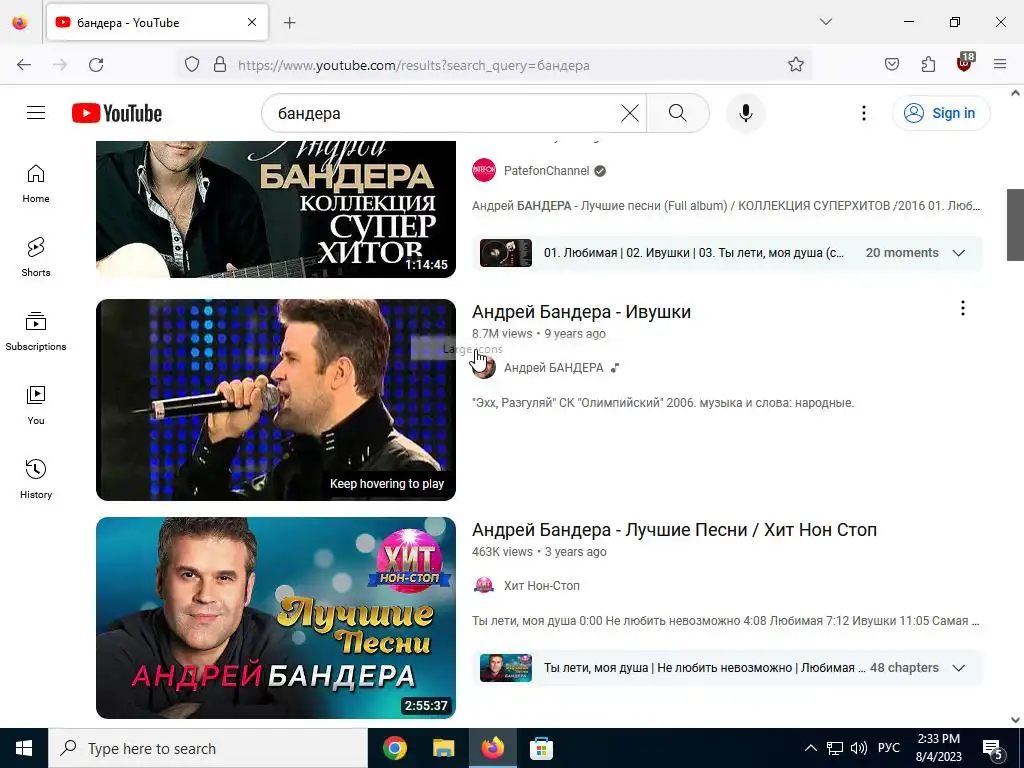Open PatefonChannel avatar
Screen dimensions: 1024x768
[484, 170]
